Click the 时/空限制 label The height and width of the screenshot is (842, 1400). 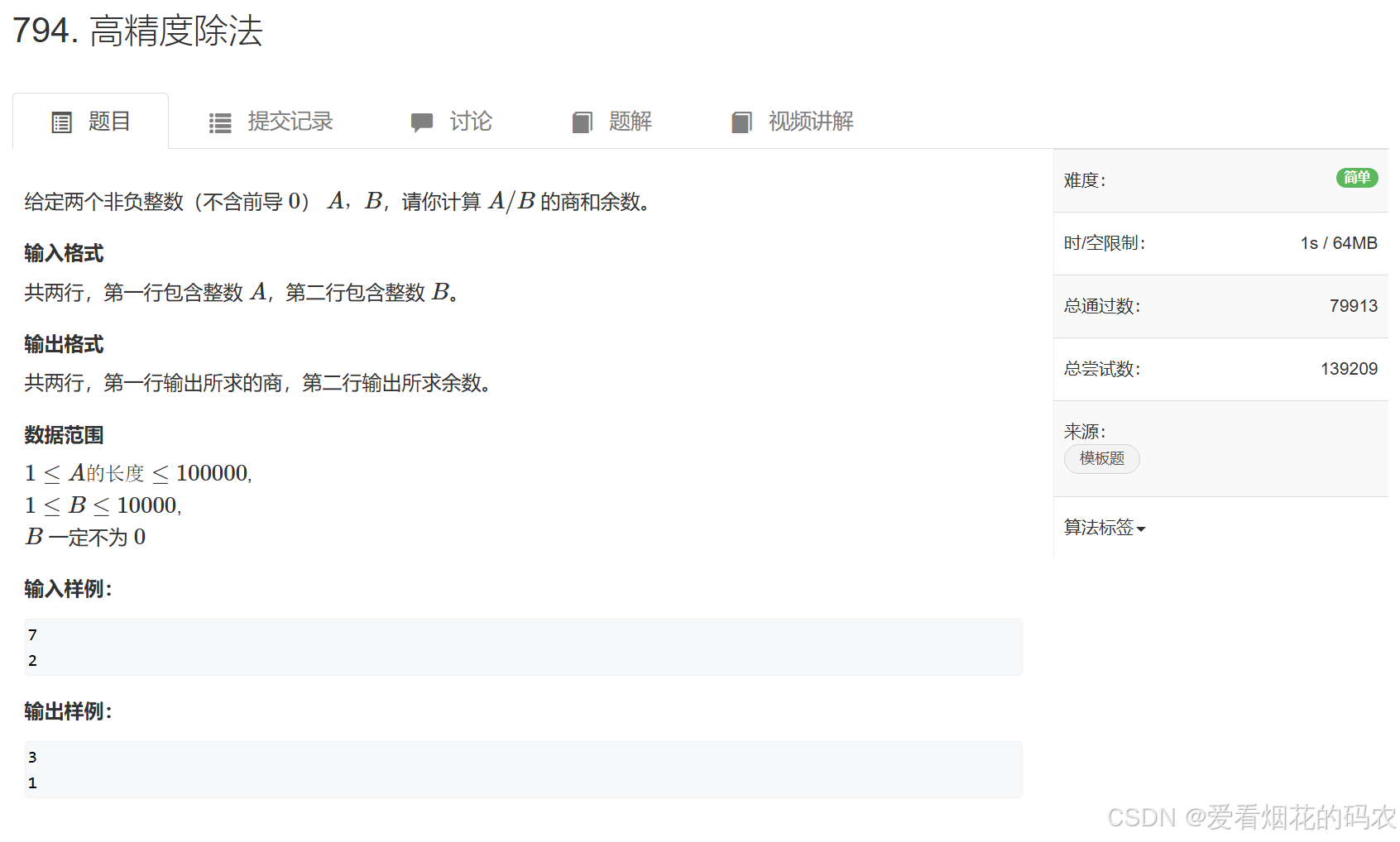click(x=1105, y=243)
